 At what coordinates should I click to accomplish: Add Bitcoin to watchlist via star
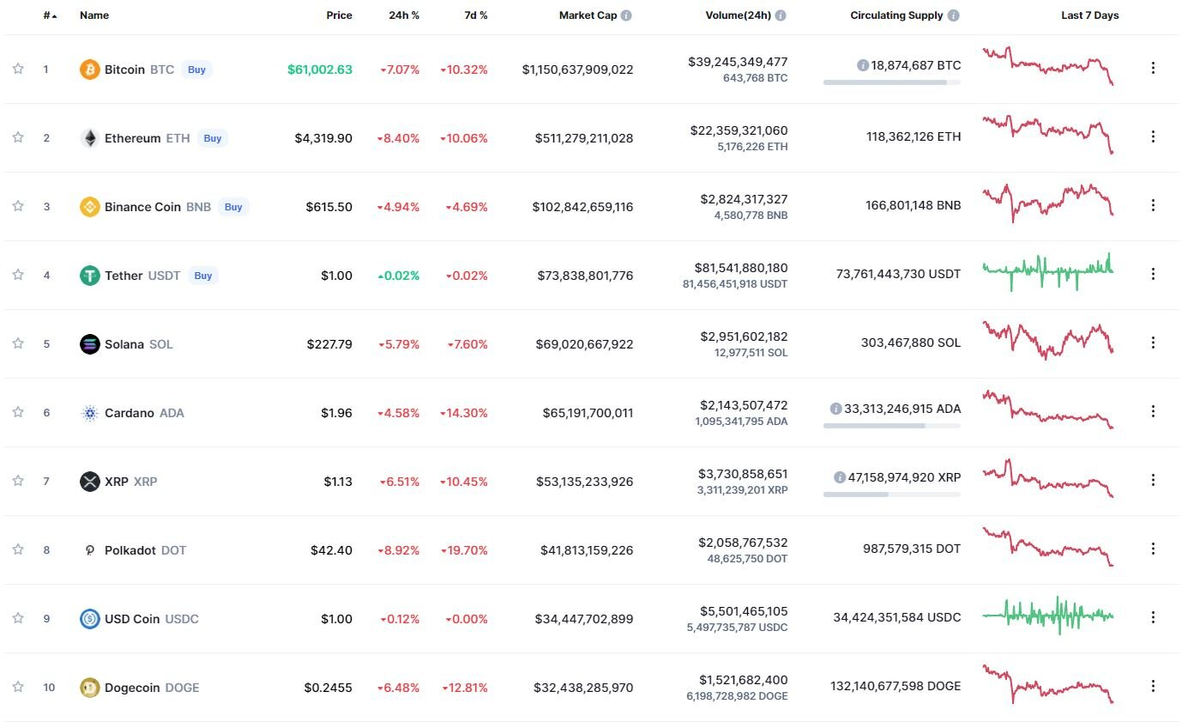tap(17, 69)
